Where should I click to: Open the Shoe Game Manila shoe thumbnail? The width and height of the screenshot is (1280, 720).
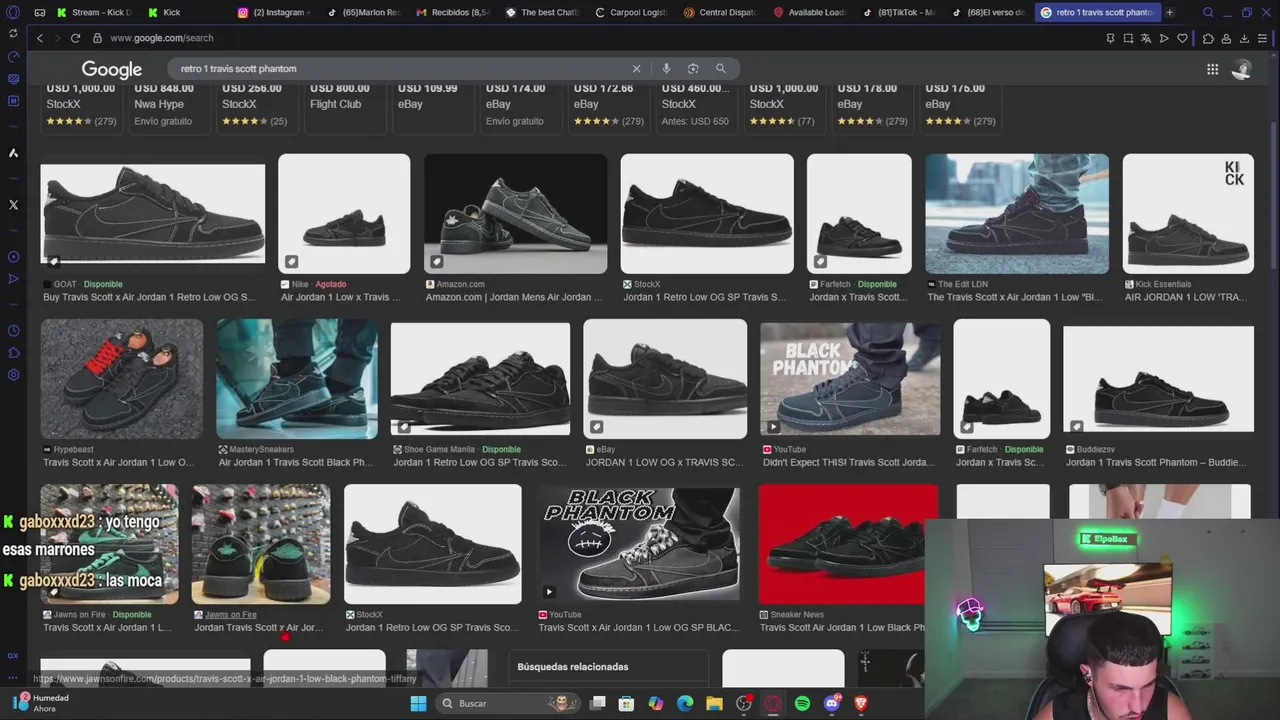coord(480,379)
